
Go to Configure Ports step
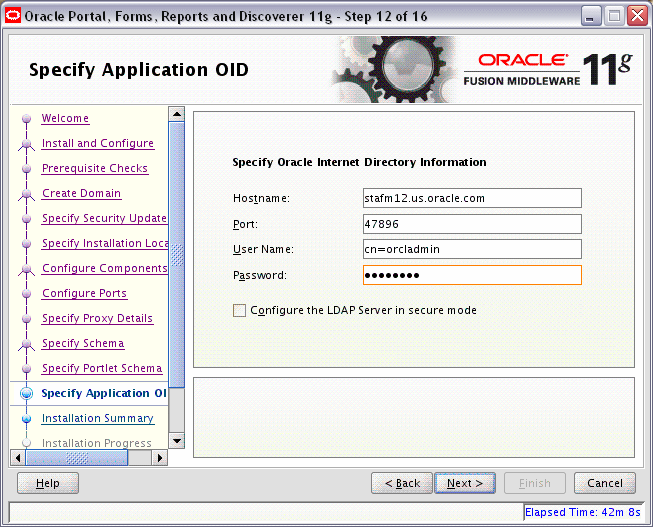[x=85, y=293]
